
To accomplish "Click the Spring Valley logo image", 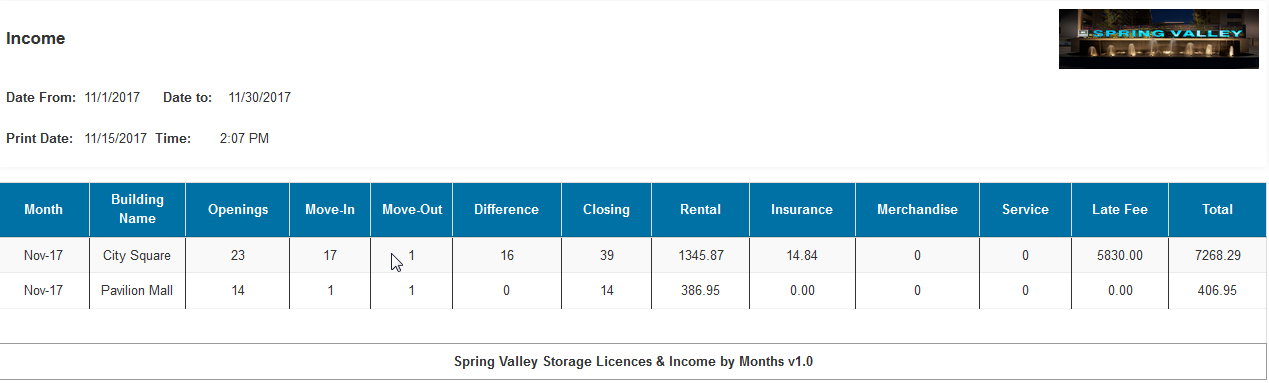I will click(x=1158, y=38).
